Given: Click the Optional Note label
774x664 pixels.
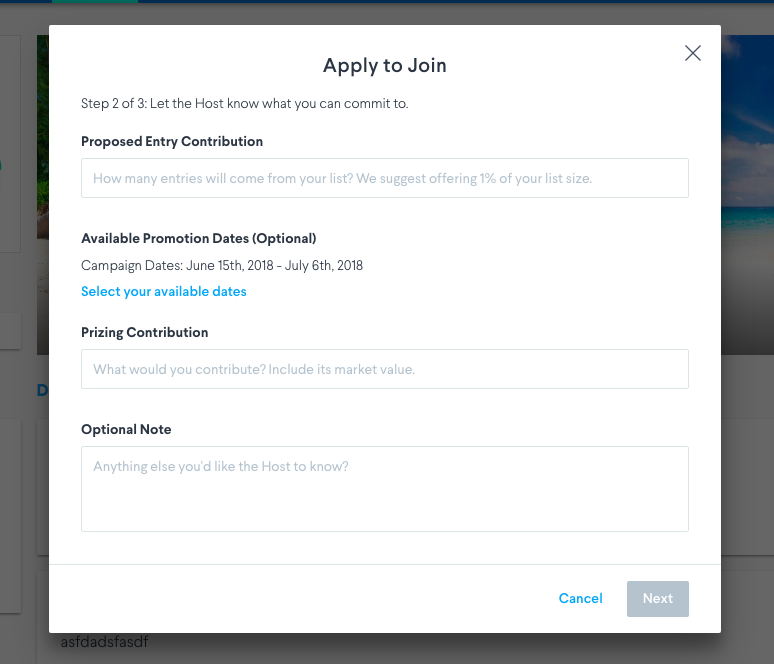Looking at the screenshot, I should pyautogui.click(x=126, y=430).
